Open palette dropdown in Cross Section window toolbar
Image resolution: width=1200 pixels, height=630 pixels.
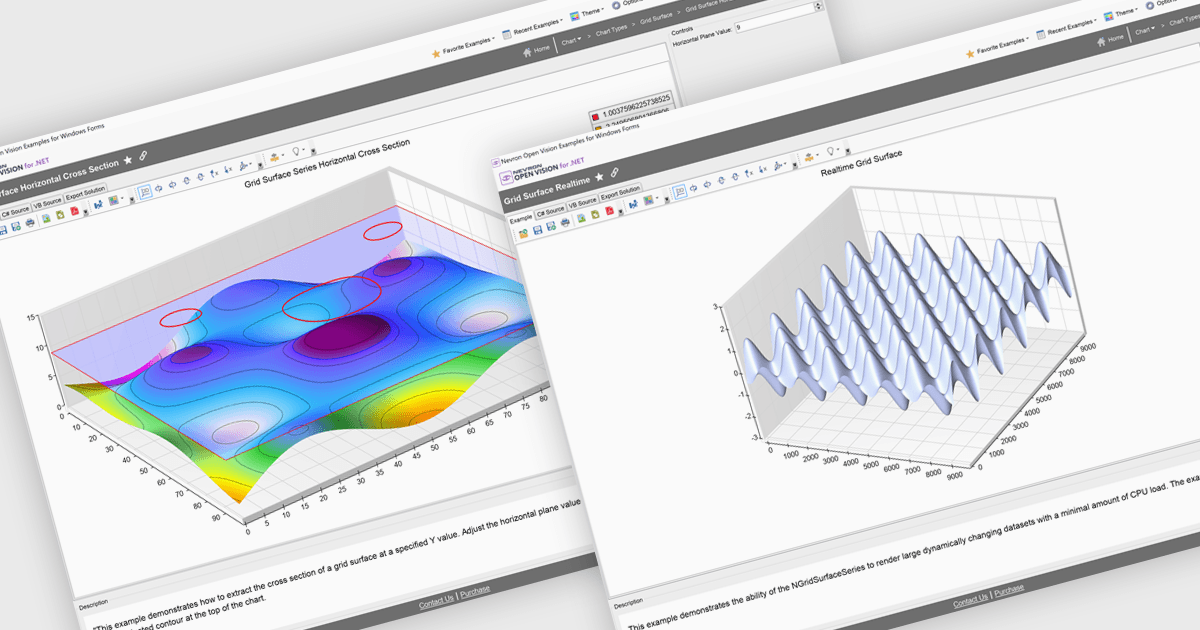(x=116, y=200)
